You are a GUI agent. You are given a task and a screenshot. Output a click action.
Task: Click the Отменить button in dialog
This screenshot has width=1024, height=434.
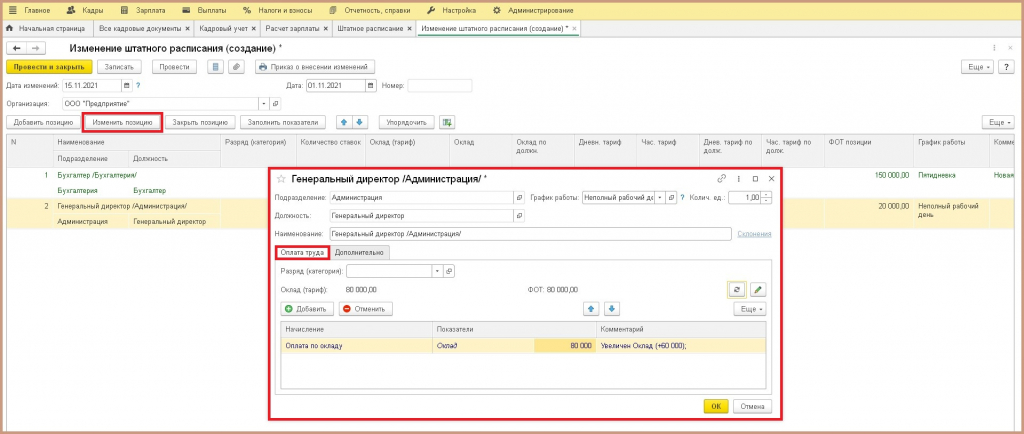tap(365, 309)
